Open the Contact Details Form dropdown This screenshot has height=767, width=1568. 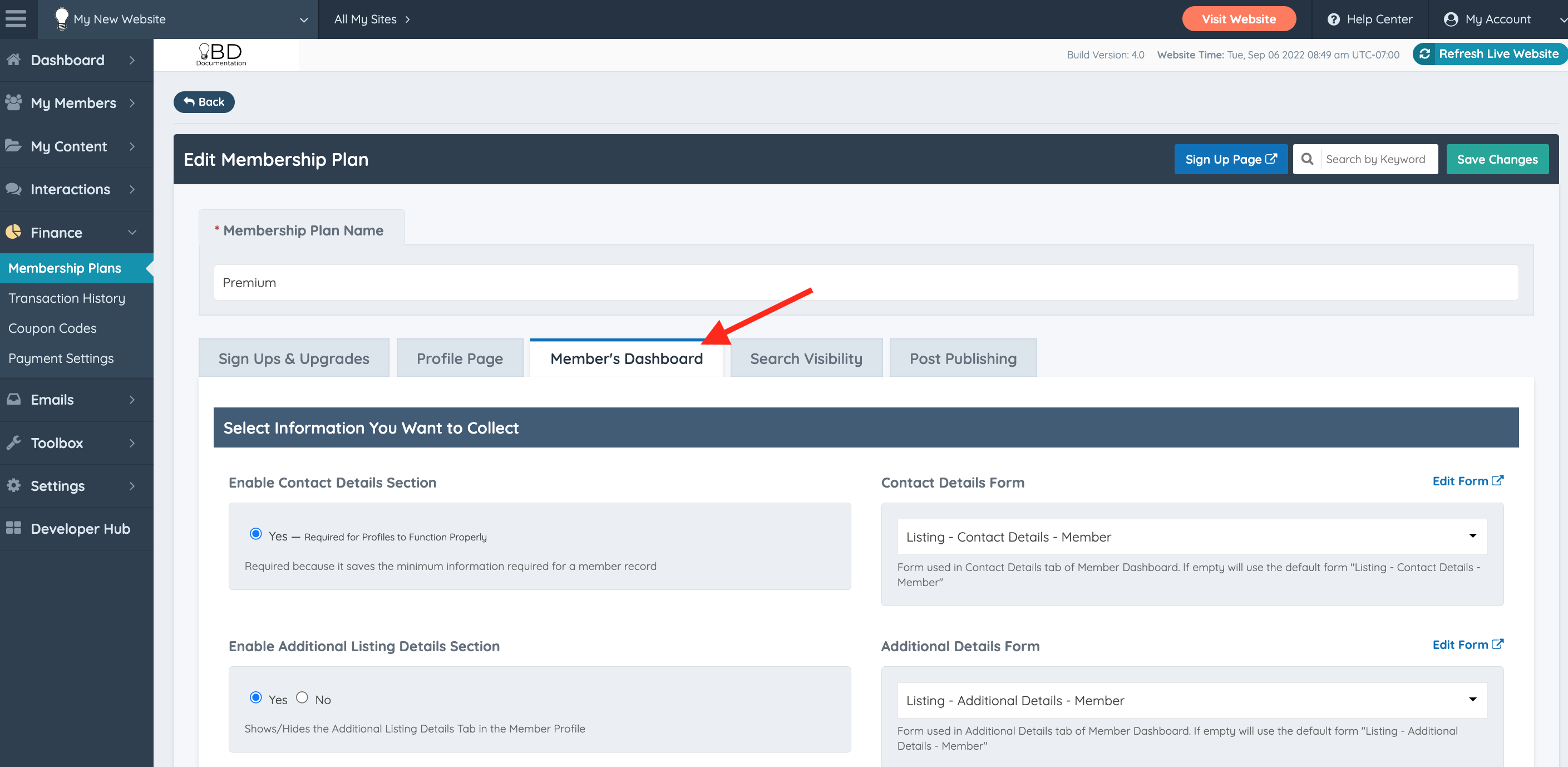click(1192, 537)
